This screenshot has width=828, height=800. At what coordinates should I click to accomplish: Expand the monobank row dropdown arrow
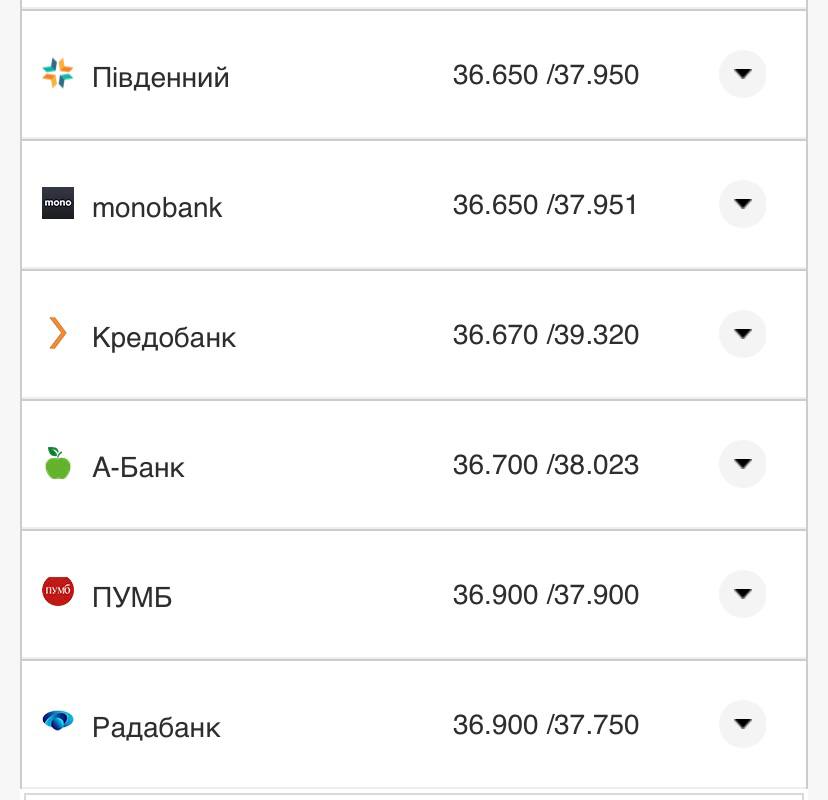point(742,204)
